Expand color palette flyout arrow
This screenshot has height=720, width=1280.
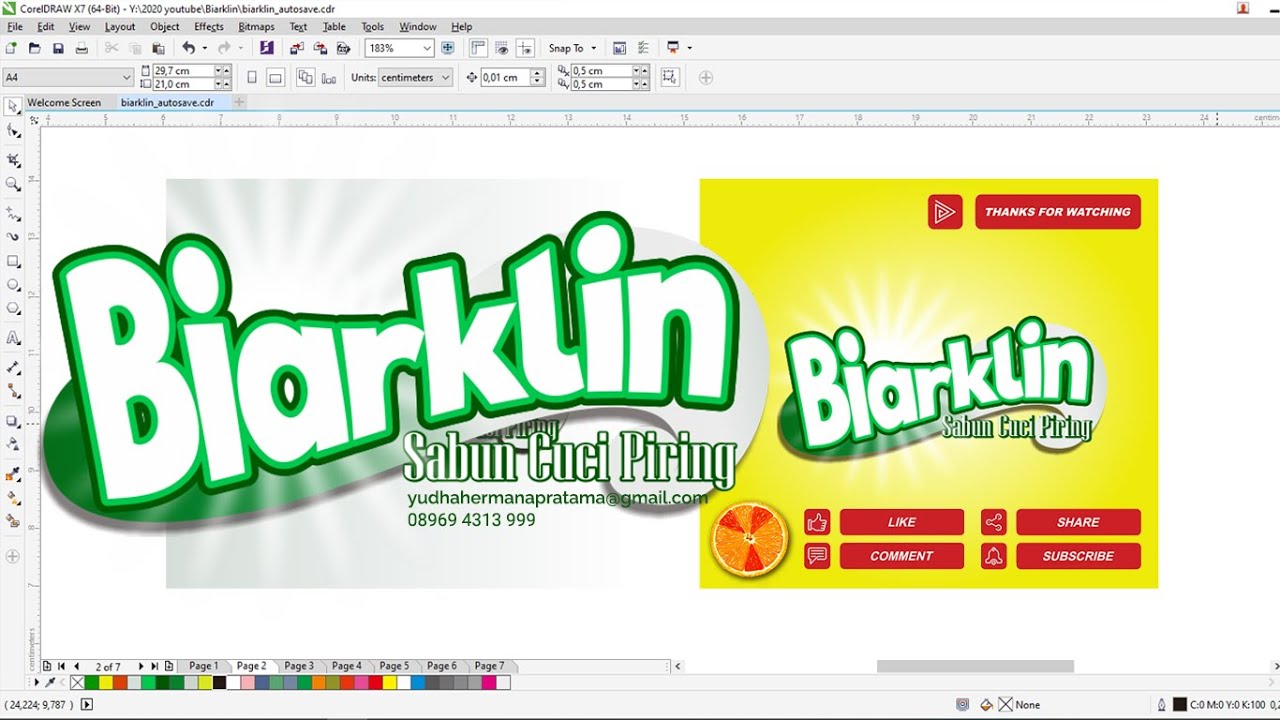pyautogui.click(x=37, y=682)
